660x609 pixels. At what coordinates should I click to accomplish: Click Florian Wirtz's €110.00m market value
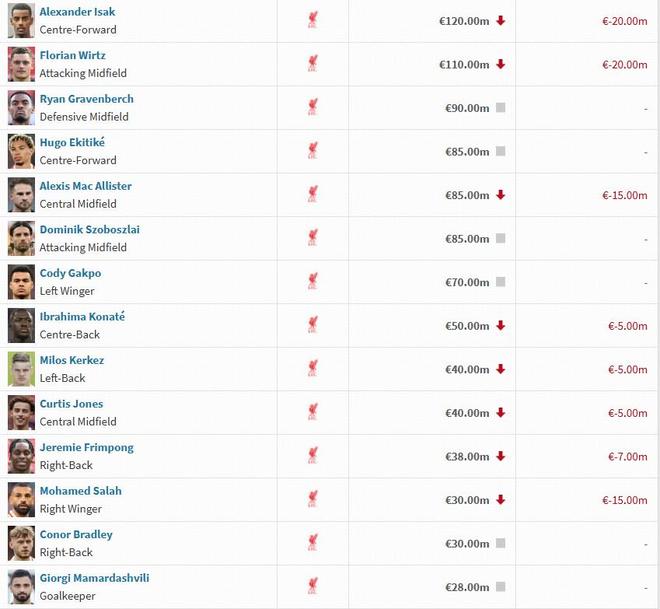click(x=464, y=65)
